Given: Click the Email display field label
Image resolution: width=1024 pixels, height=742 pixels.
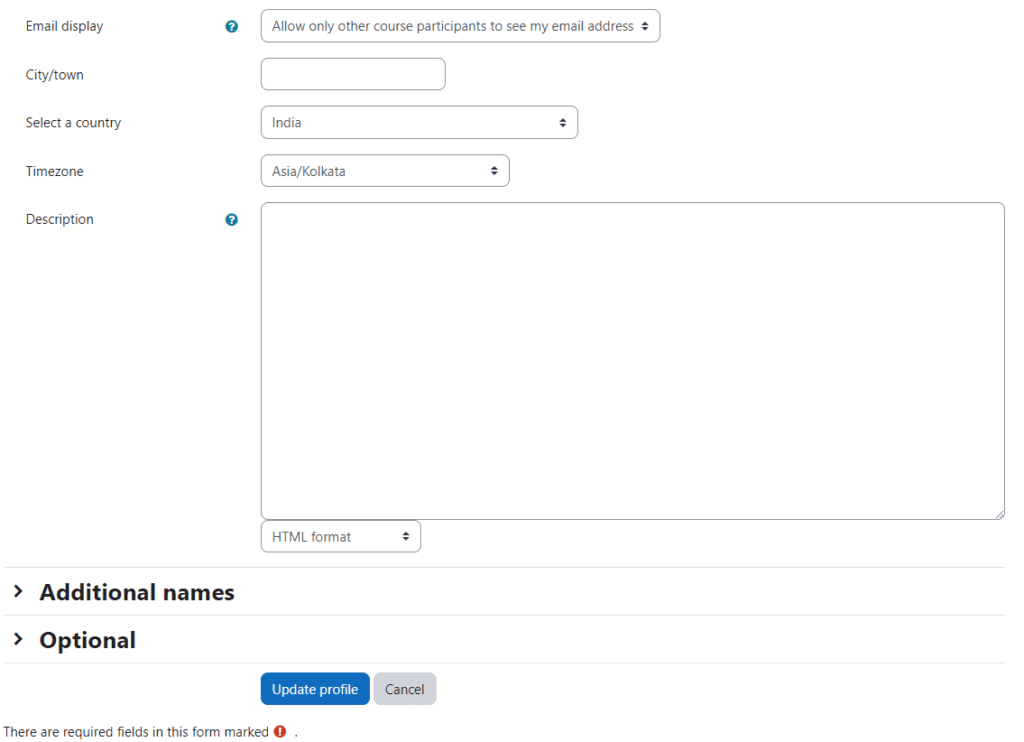Looking at the screenshot, I should [x=64, y=27].
